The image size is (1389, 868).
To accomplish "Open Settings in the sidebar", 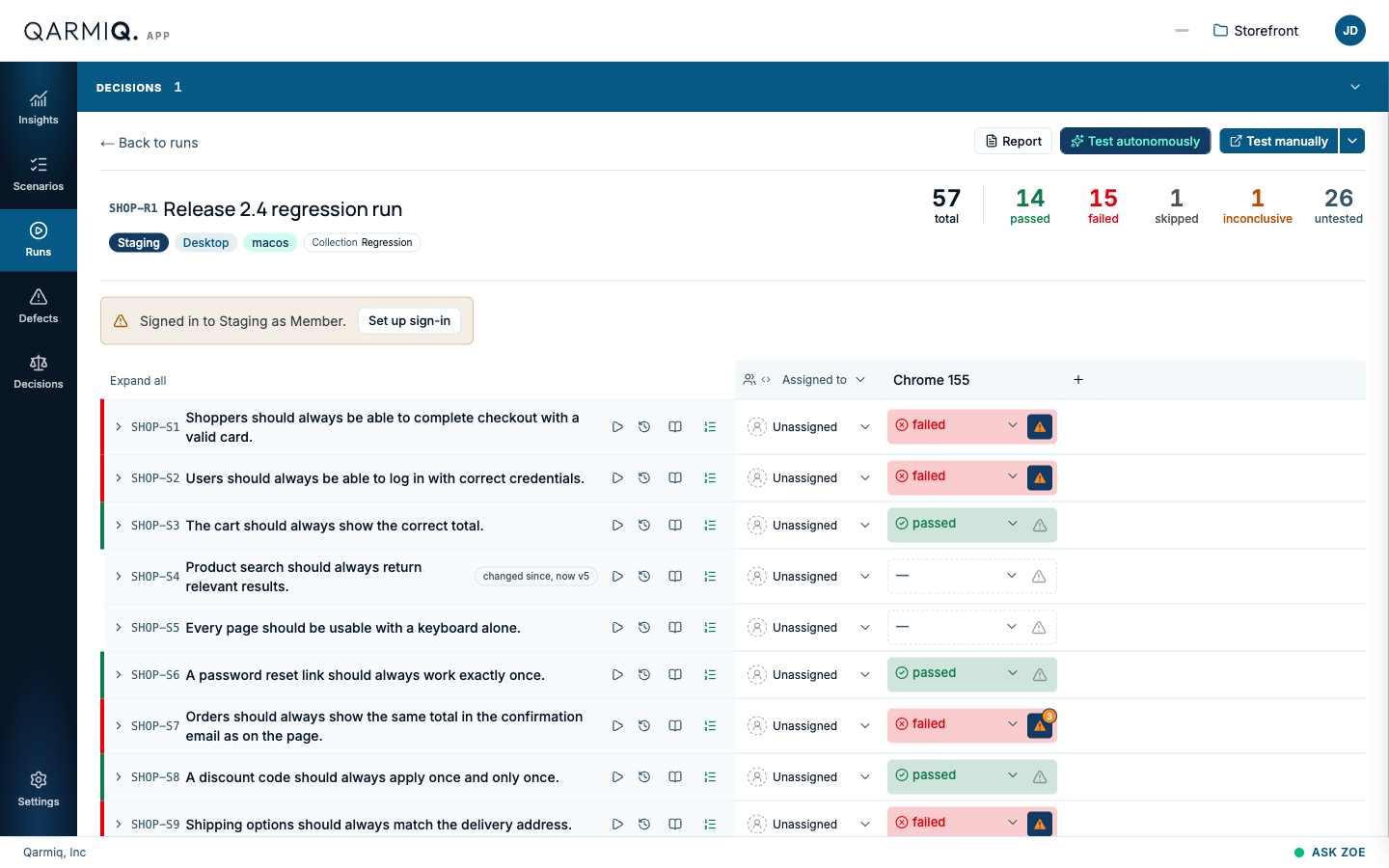I will 39,790.
